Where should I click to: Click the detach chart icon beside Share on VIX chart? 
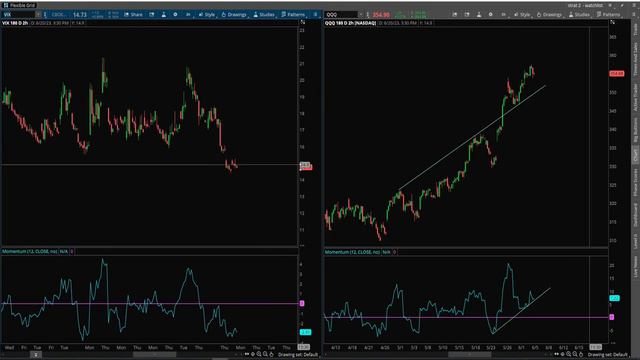tap(152, 15)
